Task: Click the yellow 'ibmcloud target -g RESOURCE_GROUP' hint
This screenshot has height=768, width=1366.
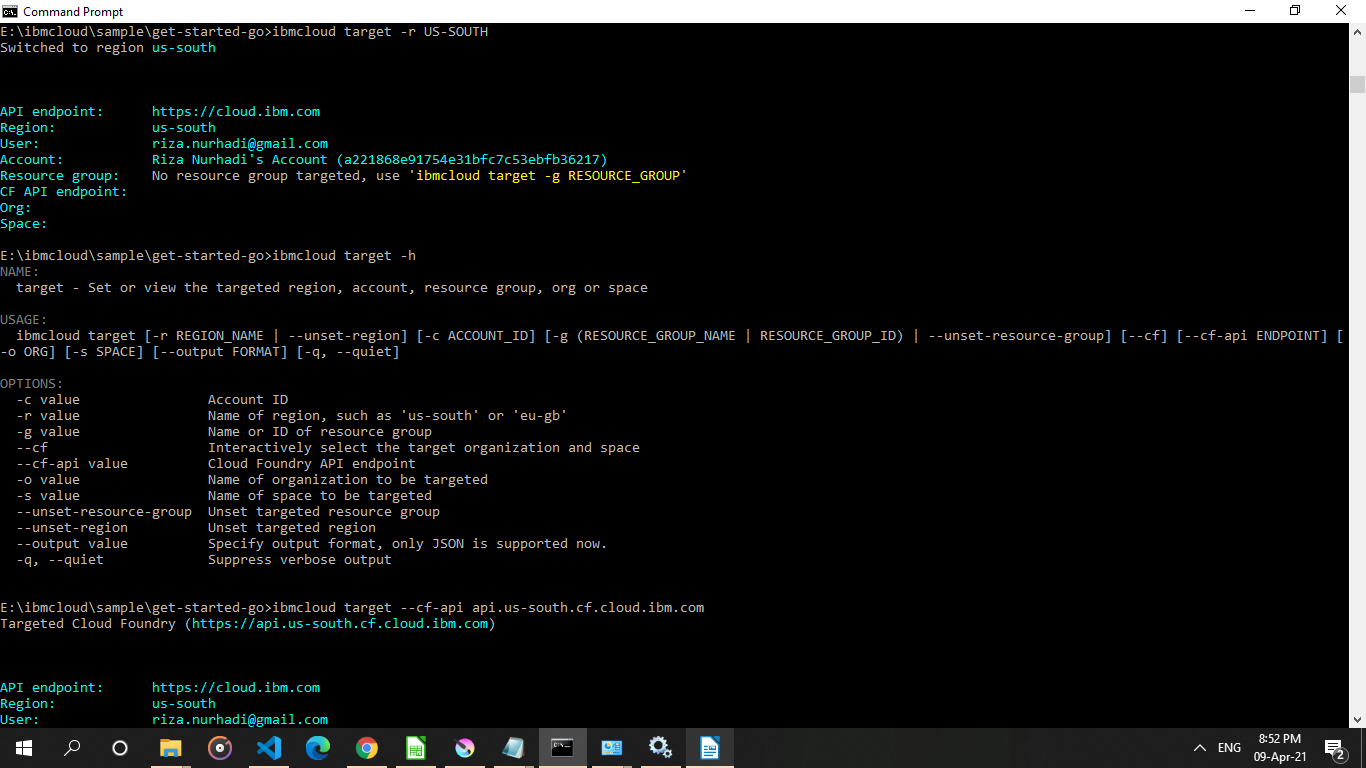Action: 548,176
